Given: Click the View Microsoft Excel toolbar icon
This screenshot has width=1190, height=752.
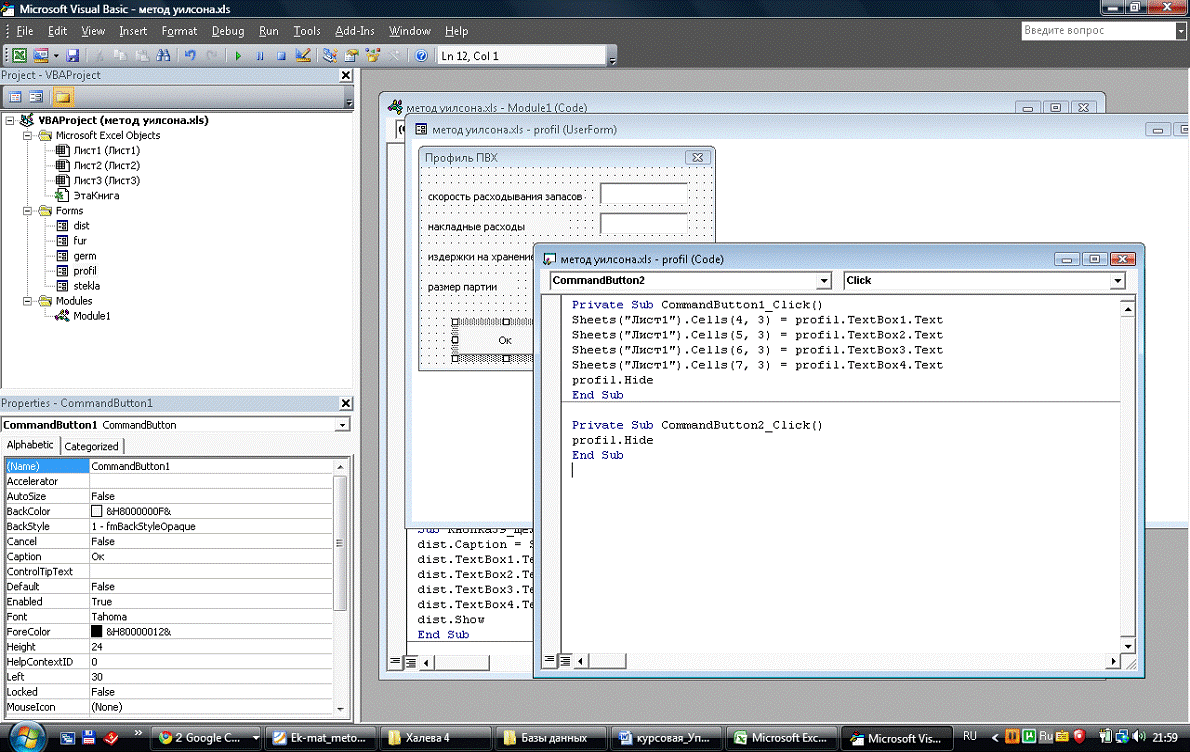Looking at the screenshot, I should coord(19,56).
